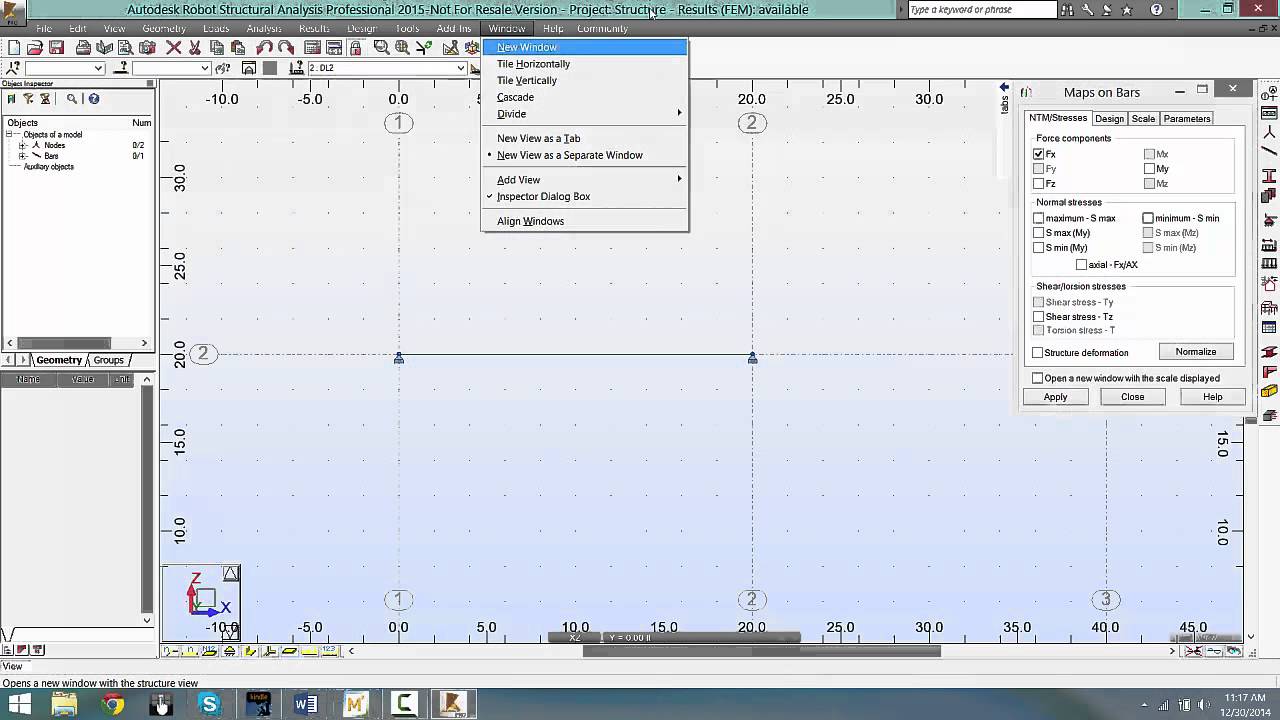Check the S max (My) checkbox

pos(1039,233)
